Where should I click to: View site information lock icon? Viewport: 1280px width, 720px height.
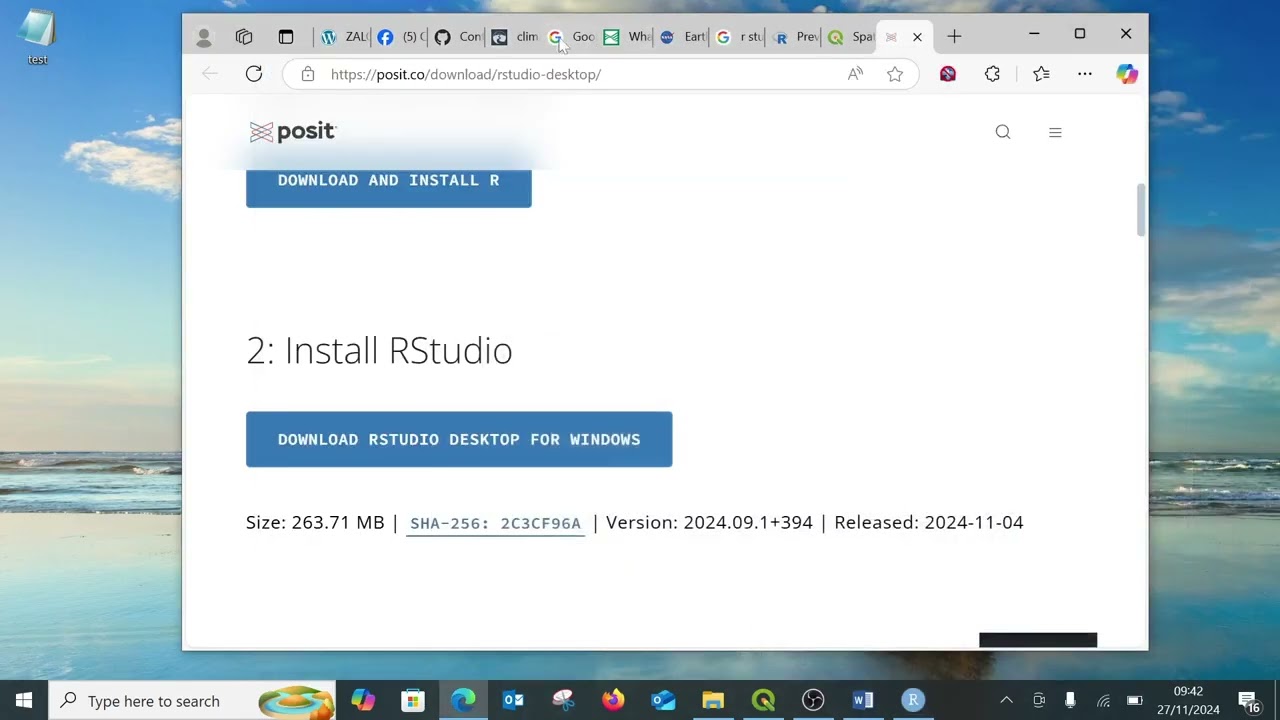pyautogui.click(x=308, y=74)
